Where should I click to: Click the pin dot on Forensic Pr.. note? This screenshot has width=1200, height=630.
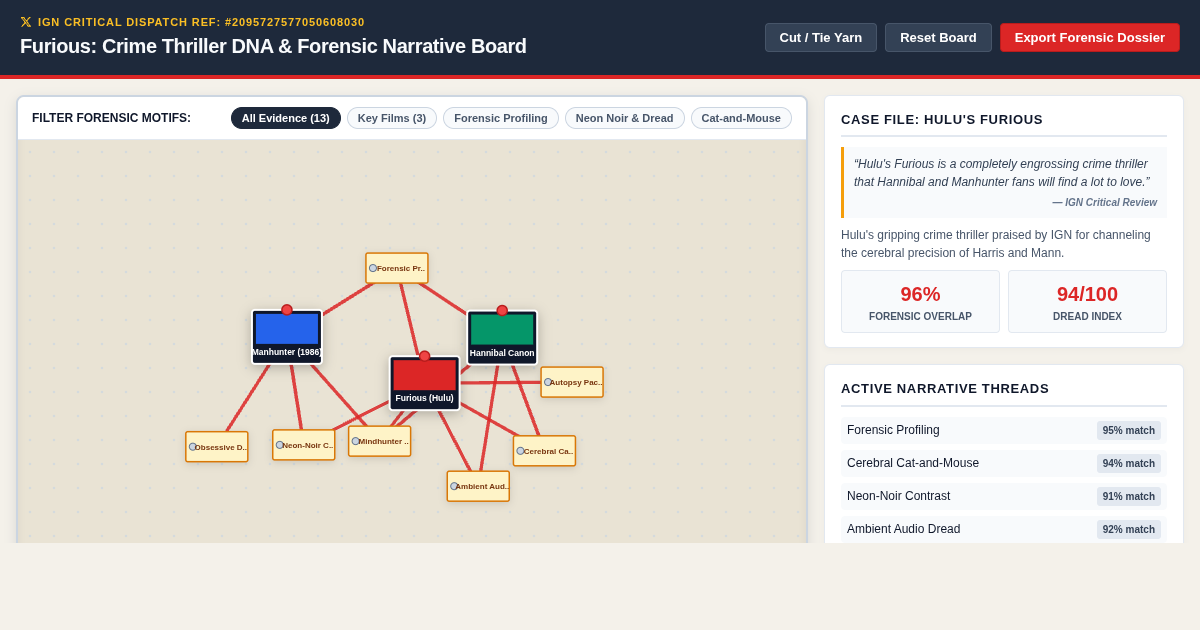pos(373,268)
